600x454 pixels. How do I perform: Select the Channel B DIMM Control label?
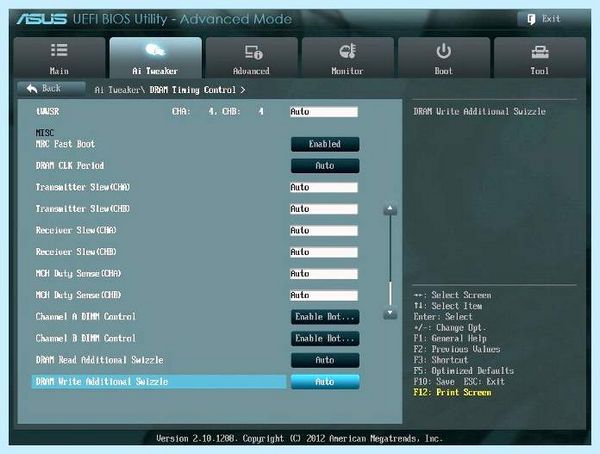click(x=85, y=338)
